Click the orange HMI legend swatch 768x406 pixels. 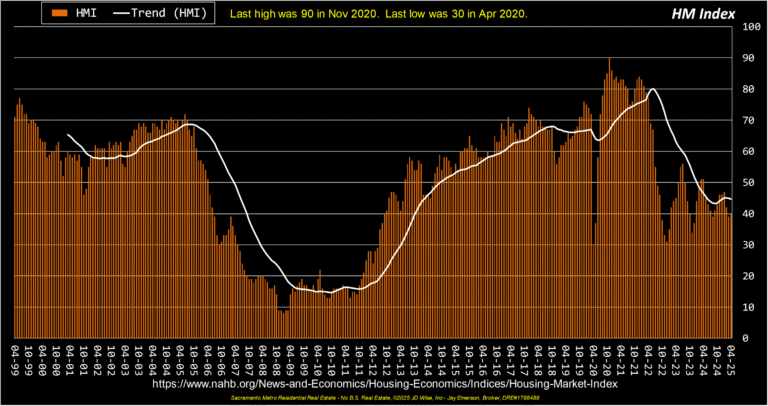coord(59,13)
